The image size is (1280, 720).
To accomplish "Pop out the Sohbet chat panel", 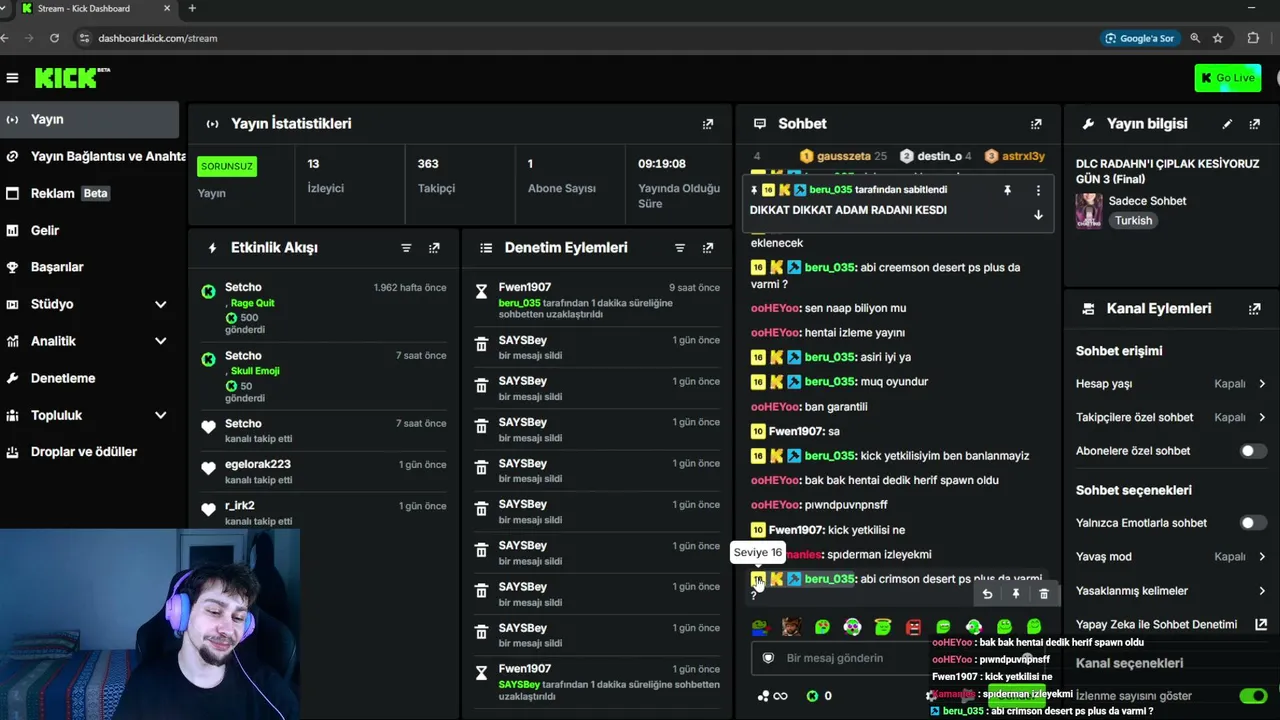I will [1036, 124].
